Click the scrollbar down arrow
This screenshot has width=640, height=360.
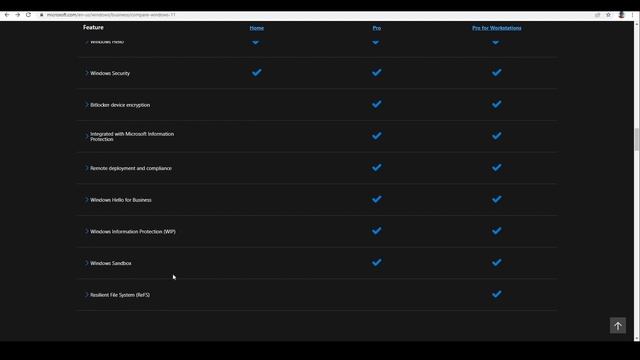[x=636, y=338]
